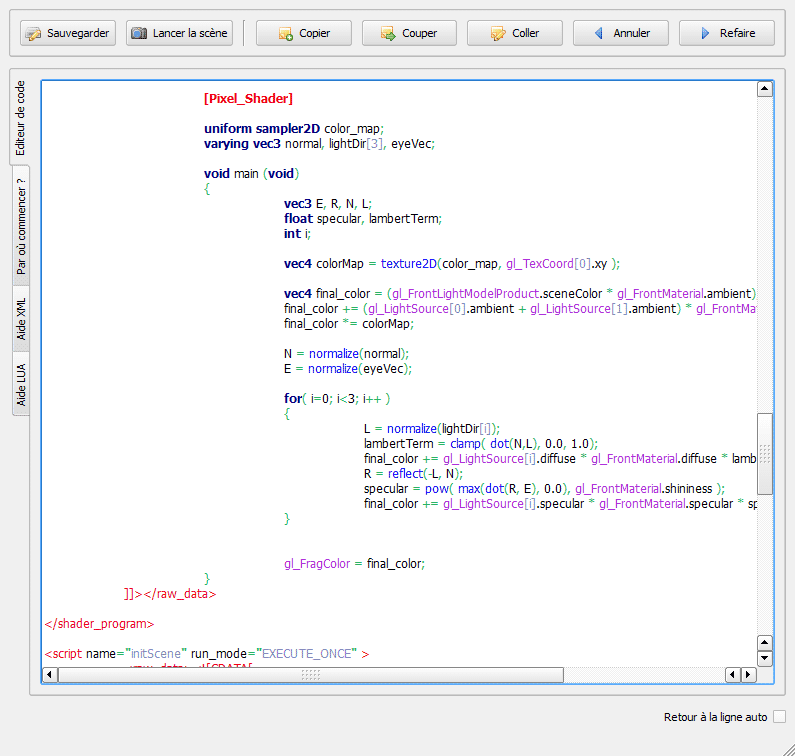Click the Couper cut icon
Viewport: 795px width, 756px height.
click(x=388, y=34)
